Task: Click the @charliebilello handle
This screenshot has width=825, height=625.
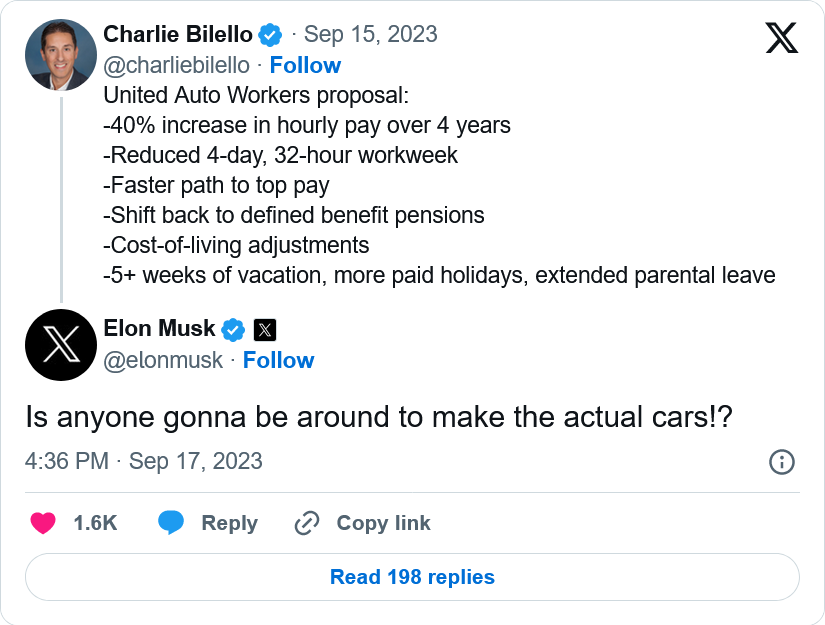Action: click(x=177, y=65)
